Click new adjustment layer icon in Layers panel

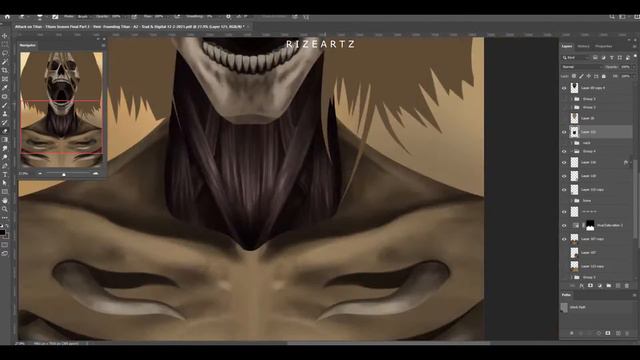600,286
